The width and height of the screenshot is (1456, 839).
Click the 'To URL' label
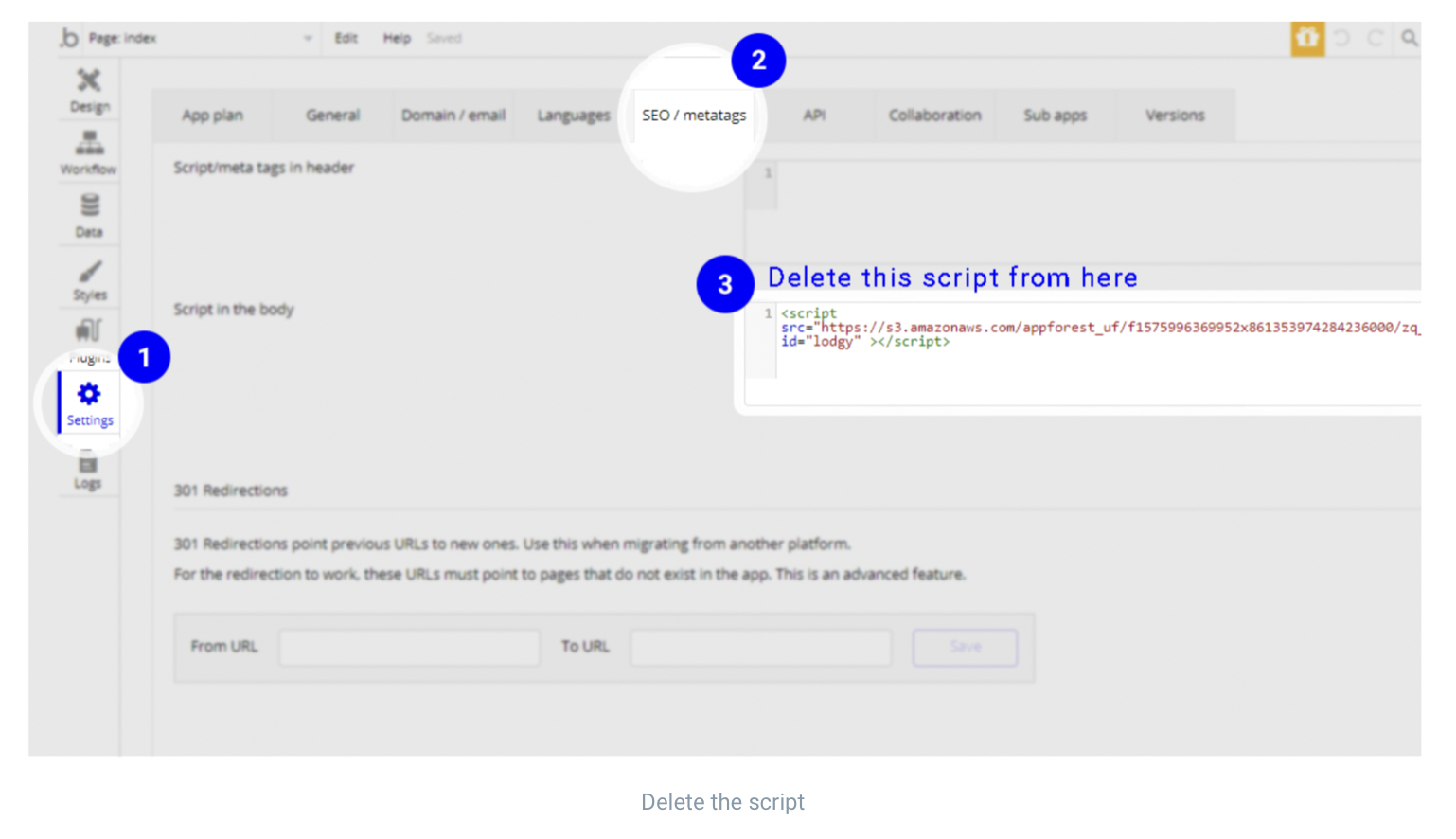point(585,647)
